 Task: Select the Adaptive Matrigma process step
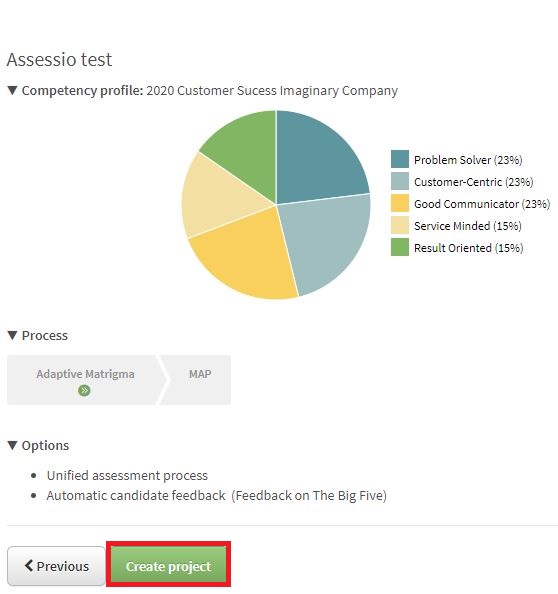pyautogui.click(x=86, y=380)
